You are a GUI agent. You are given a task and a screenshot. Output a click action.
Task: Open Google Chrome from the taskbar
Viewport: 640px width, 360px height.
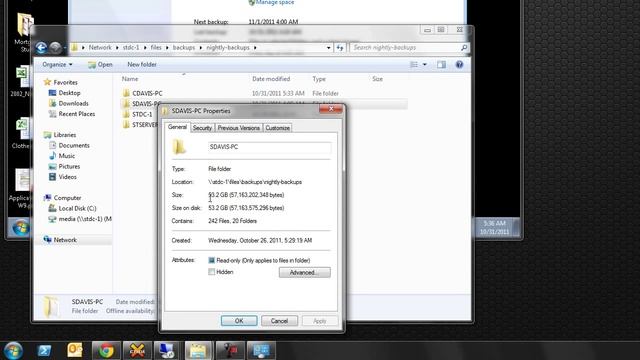coord(106,351)
